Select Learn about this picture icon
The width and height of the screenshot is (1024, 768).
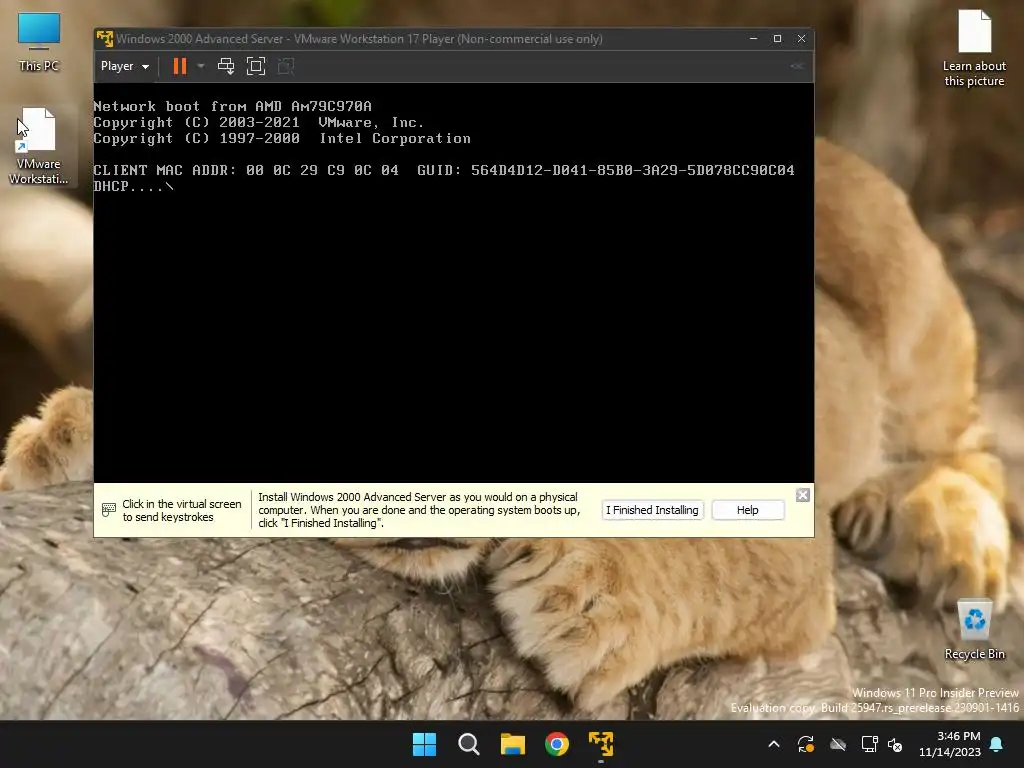point(974,48)
